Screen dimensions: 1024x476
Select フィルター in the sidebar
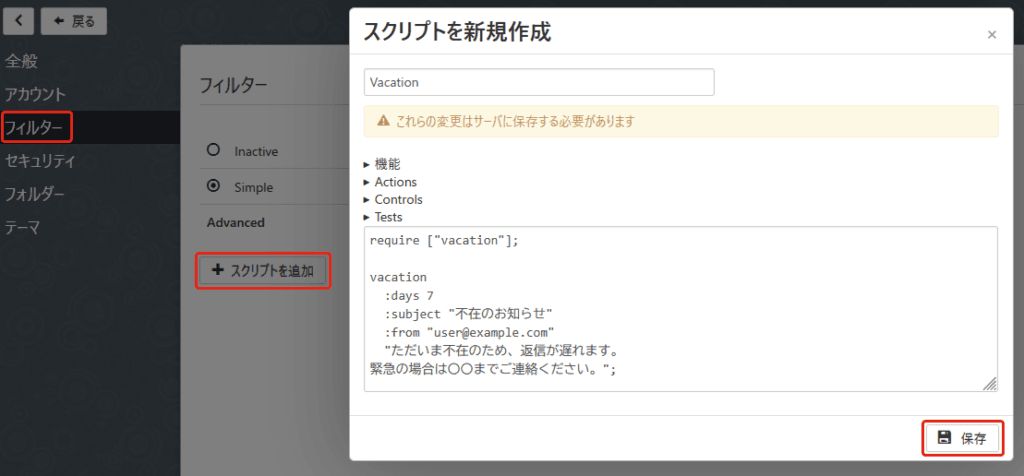(37, 128)
